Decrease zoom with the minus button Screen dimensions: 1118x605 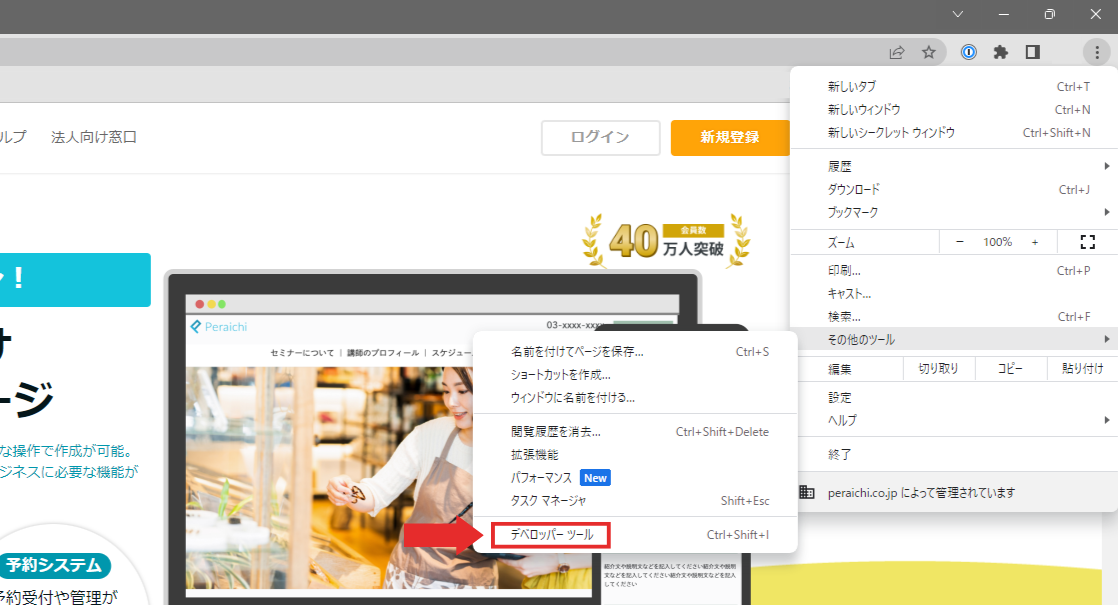[x=960, y=242]
